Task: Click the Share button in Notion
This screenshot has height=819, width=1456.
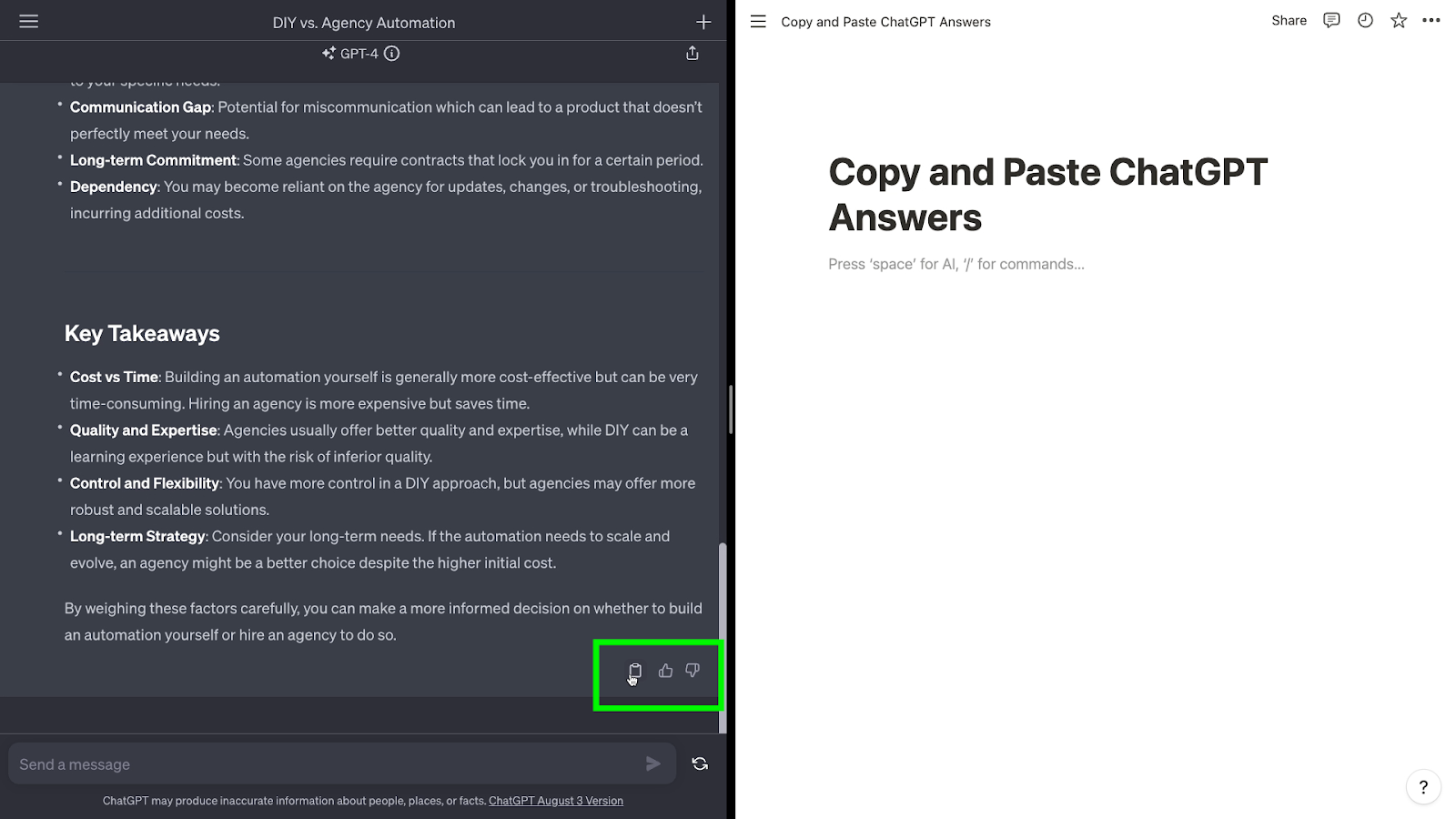Action: pyautogui.click(x=1289, y=20)
